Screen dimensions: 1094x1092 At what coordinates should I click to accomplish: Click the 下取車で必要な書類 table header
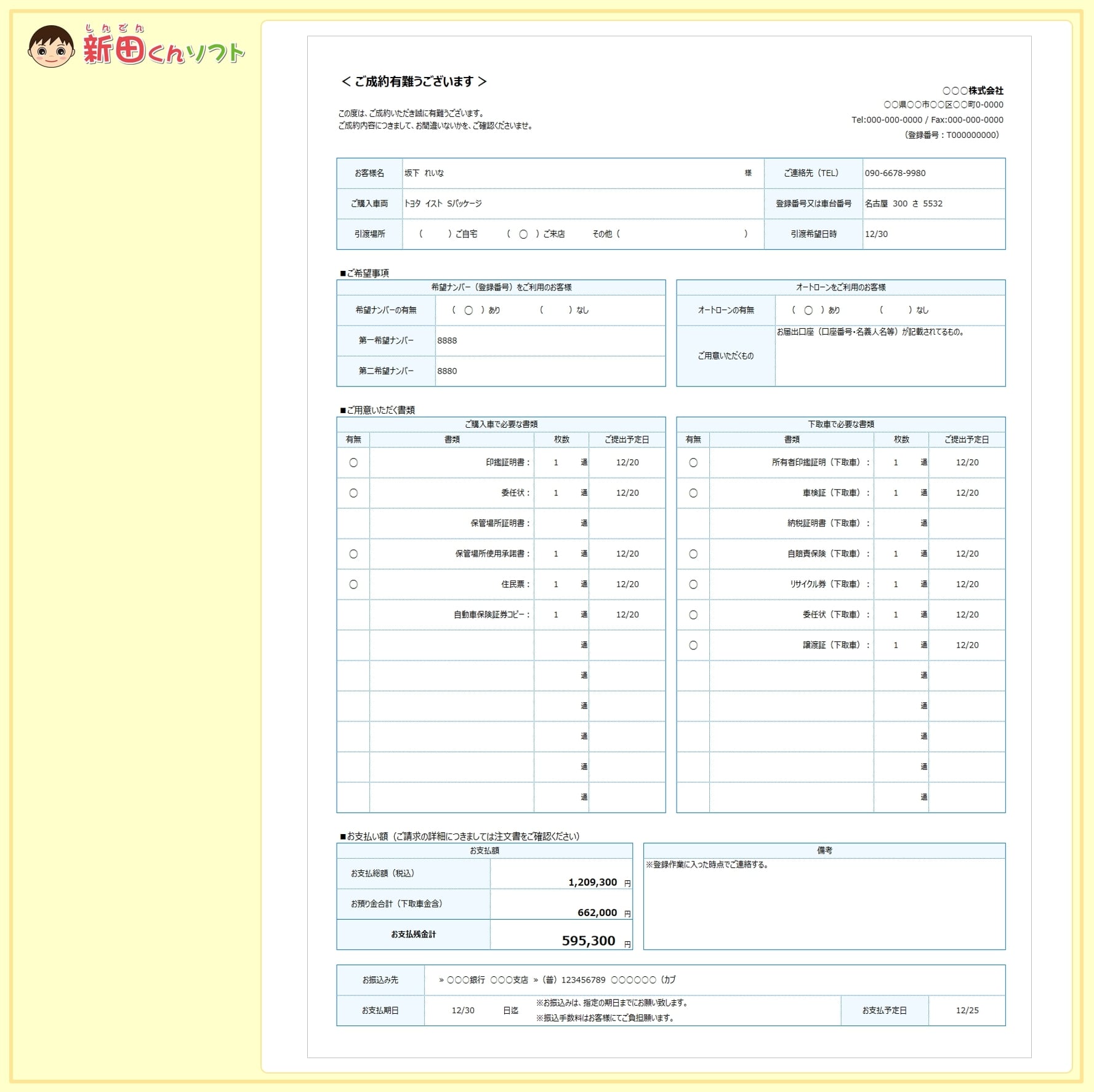[x=841, y=425]
